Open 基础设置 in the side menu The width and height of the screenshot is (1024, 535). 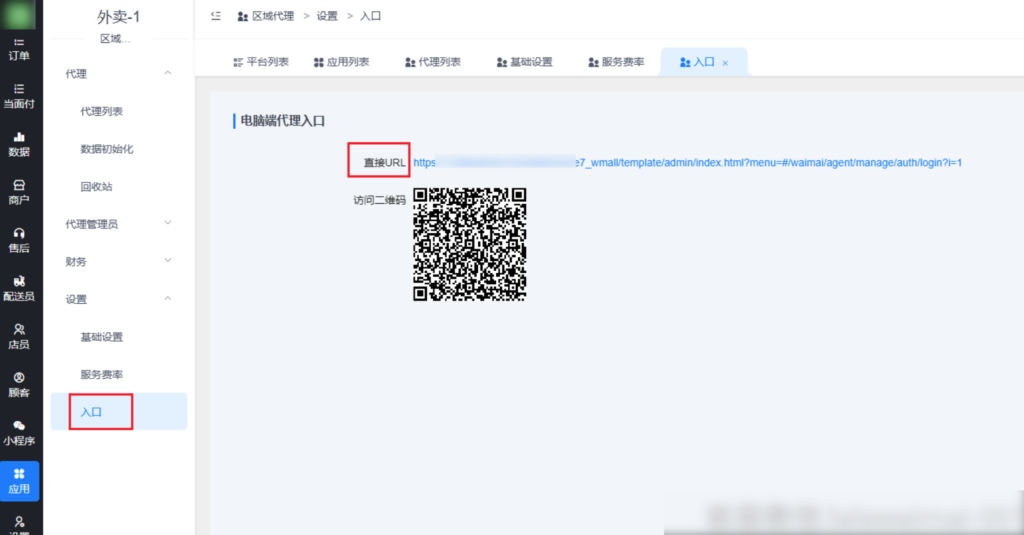click(x=101, y=337)
